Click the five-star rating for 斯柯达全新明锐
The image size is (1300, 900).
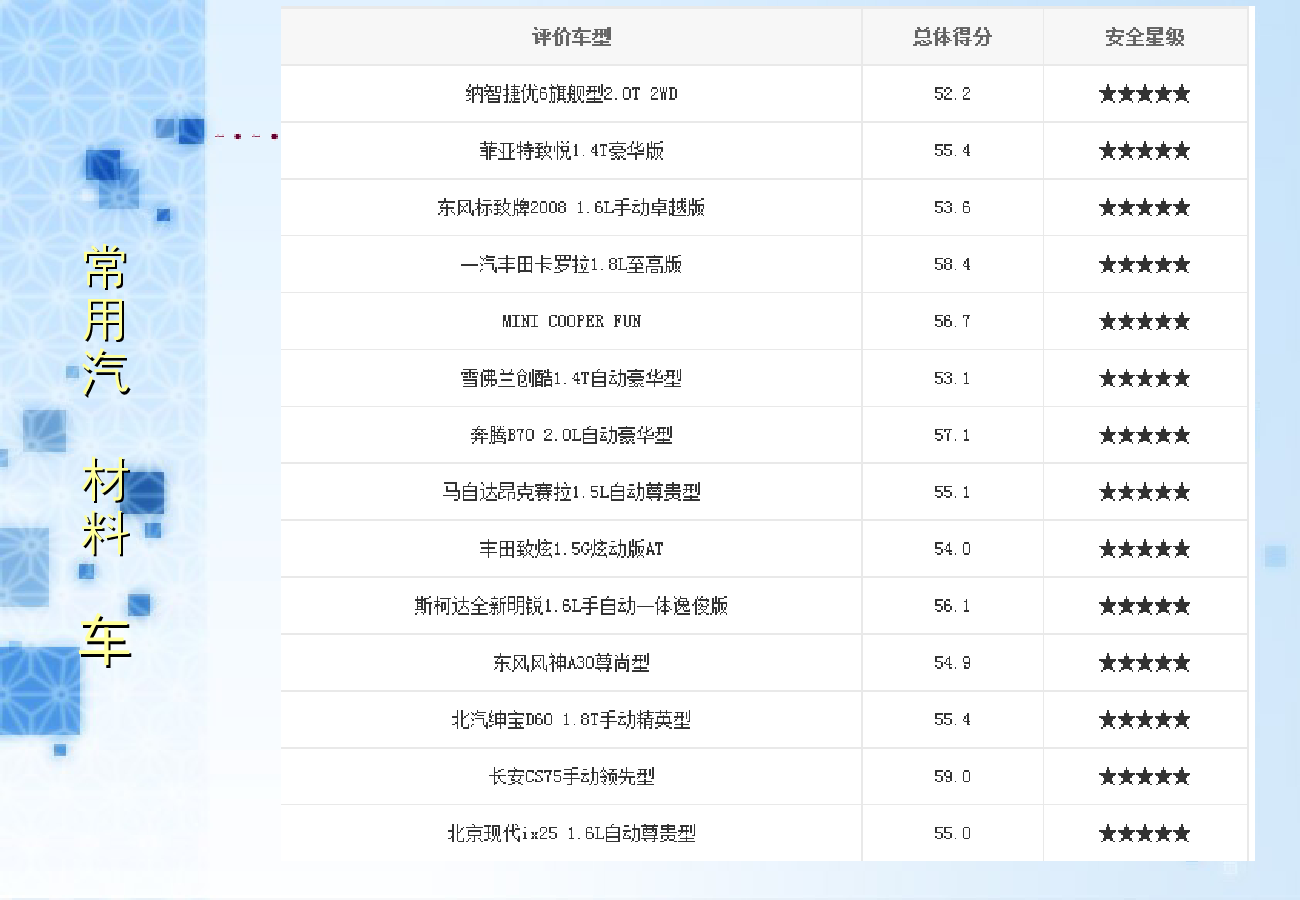coord(1145,606)
